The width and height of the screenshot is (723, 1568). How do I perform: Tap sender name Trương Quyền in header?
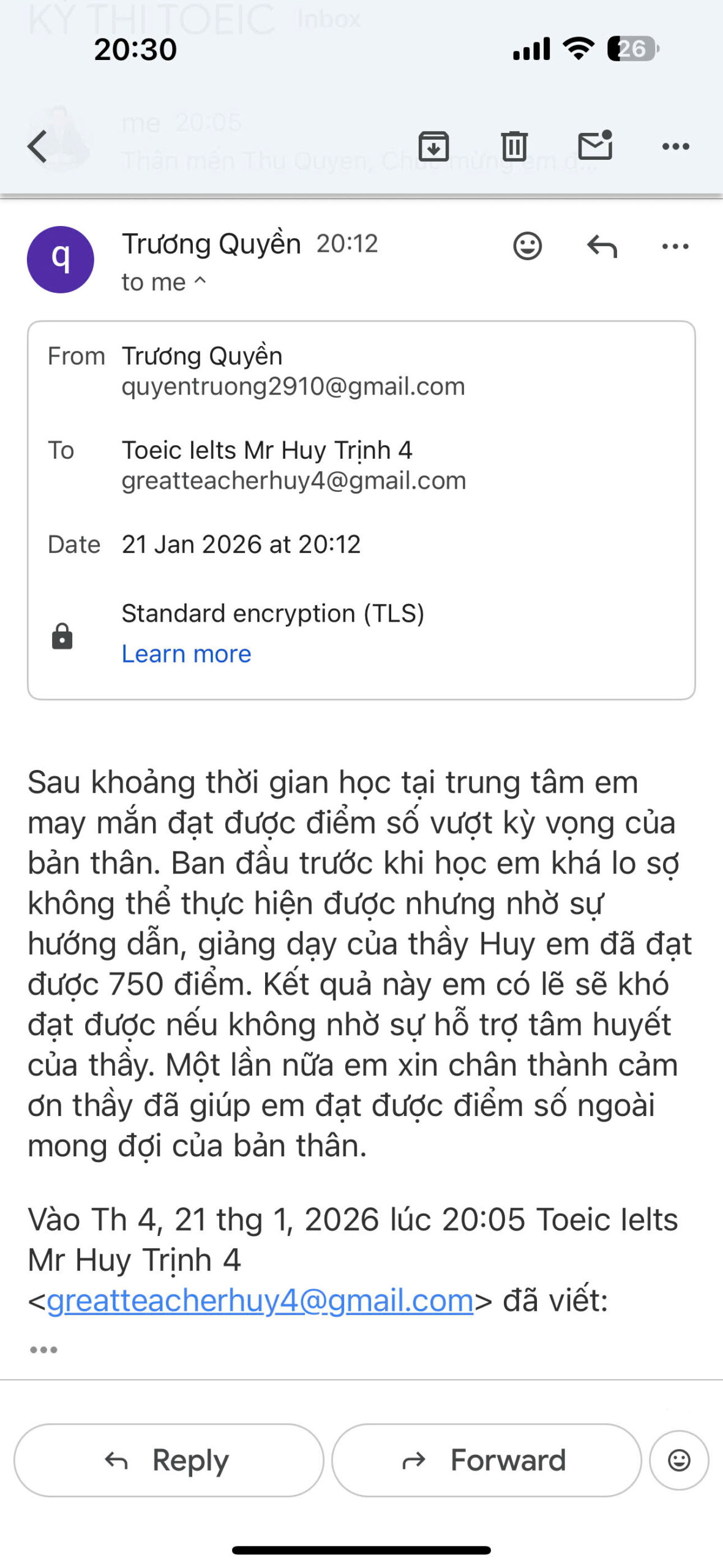coord(211,244)
